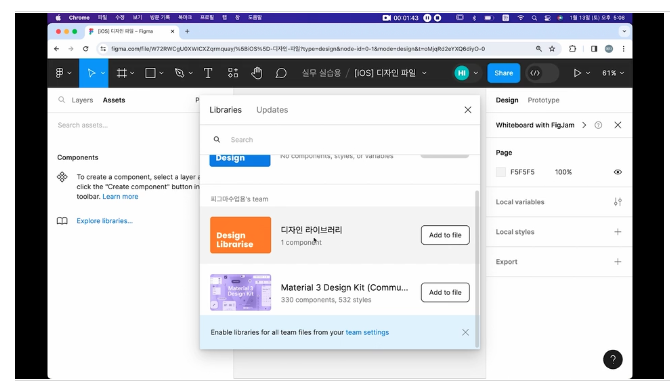Open the Apple menu

[58, 18]
